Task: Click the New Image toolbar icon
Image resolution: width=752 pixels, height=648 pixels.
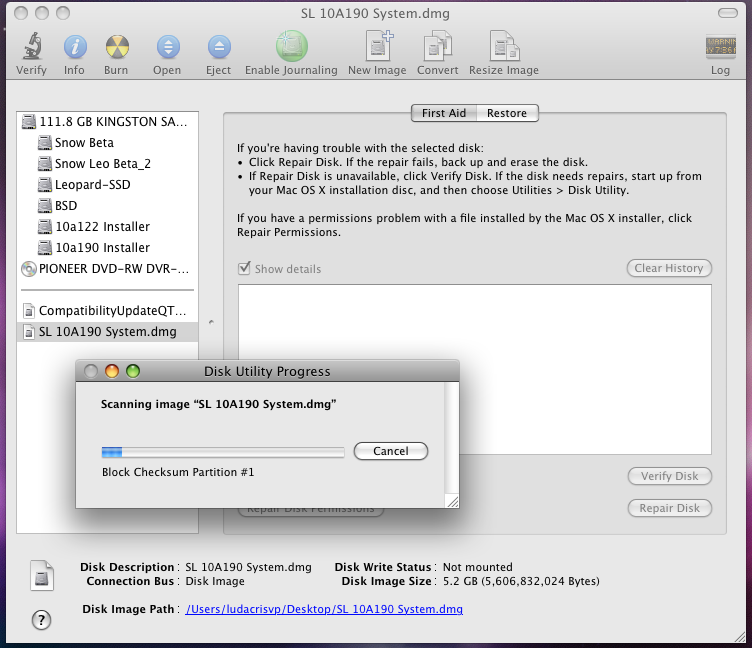Action: click(x=379, y=46)
